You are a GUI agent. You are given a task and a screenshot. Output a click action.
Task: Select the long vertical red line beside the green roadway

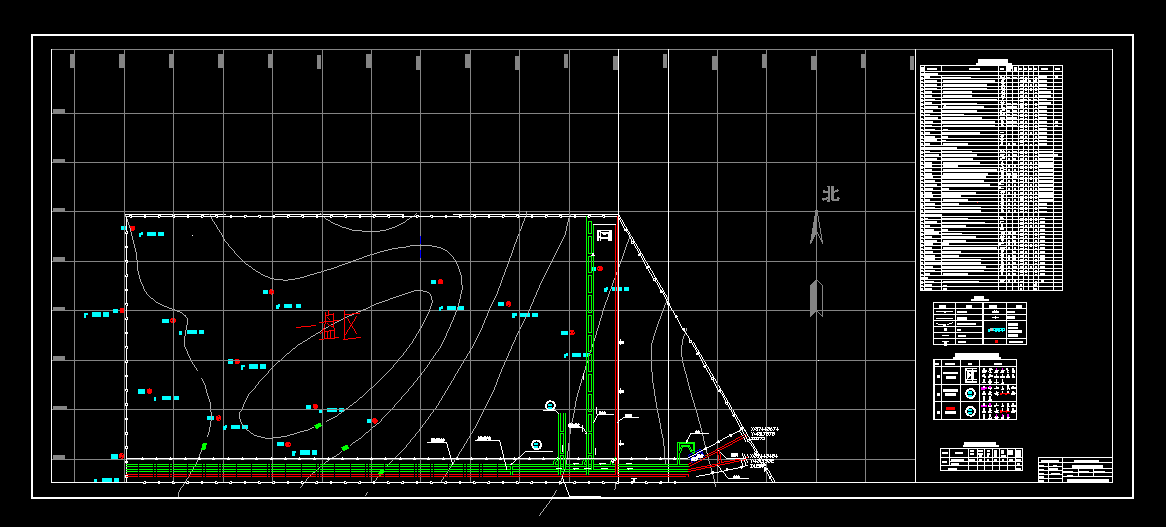point(616,345)
